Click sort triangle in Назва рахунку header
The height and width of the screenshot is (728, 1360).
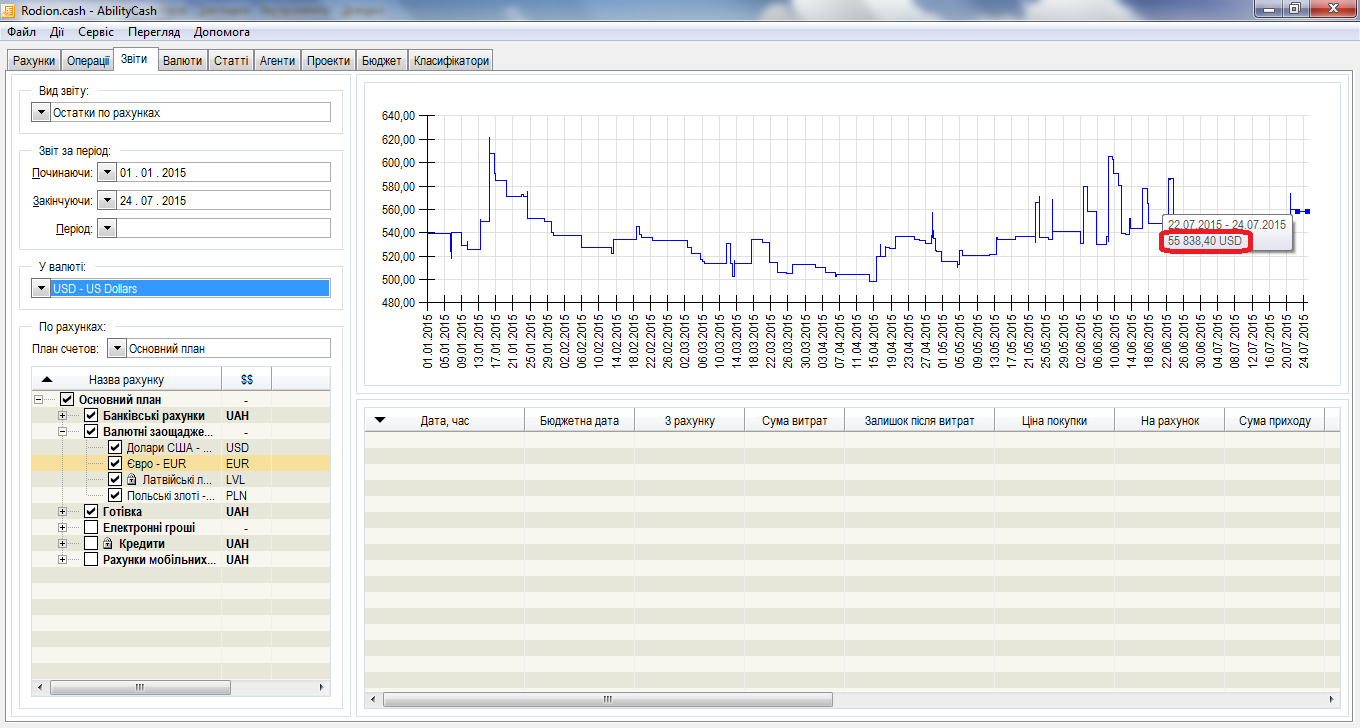[x=47, y=380]
